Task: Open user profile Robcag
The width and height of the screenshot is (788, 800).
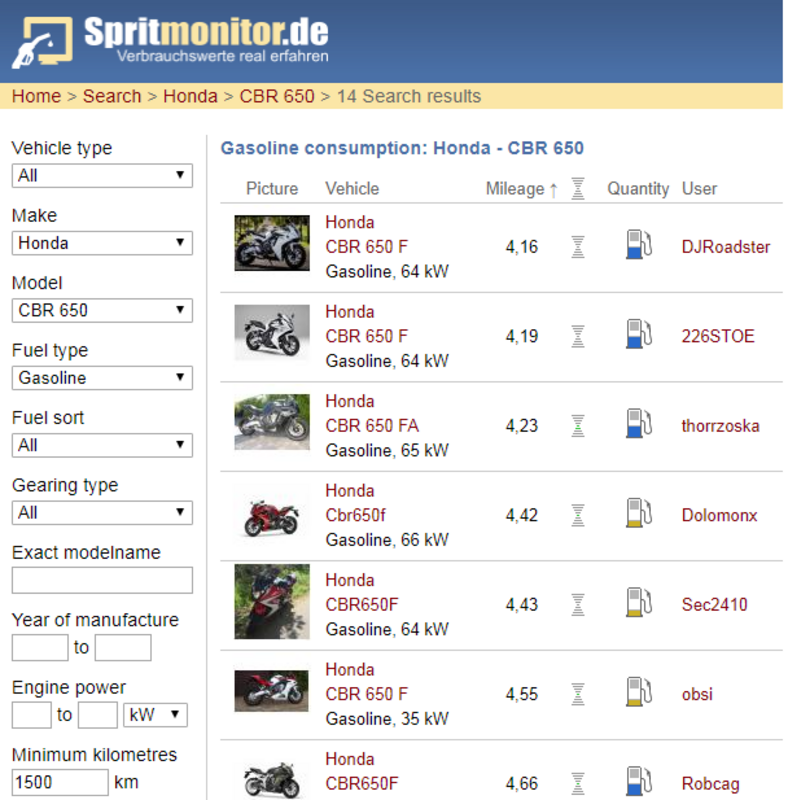Action: click(710, 784)
